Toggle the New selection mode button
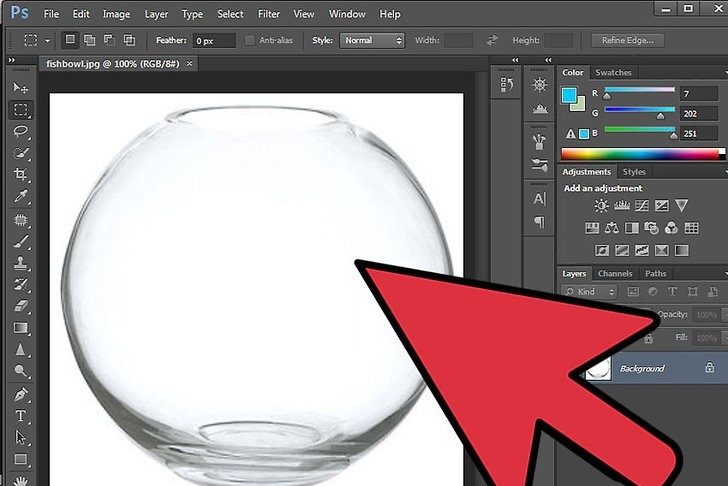The width and height of the screenshot is (728, 486). click(70, 41)
